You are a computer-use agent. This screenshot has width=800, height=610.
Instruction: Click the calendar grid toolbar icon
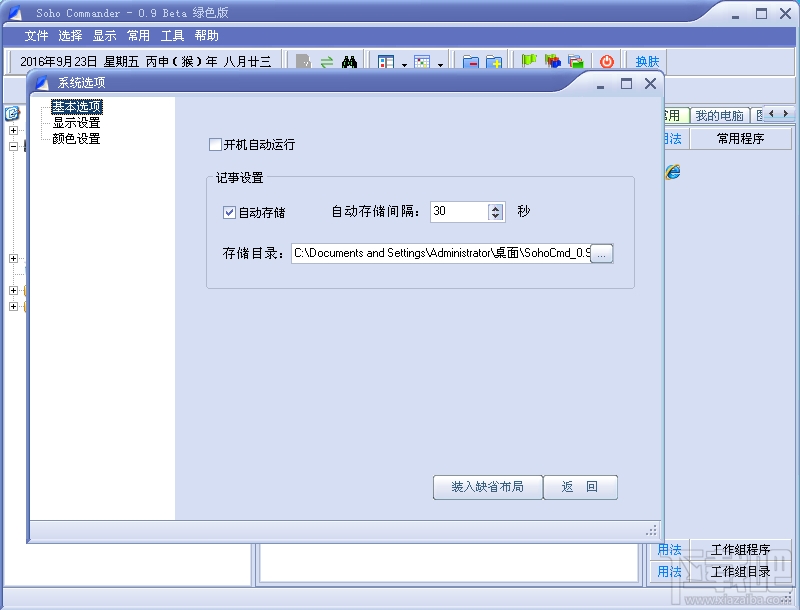[x=422, y=62]
